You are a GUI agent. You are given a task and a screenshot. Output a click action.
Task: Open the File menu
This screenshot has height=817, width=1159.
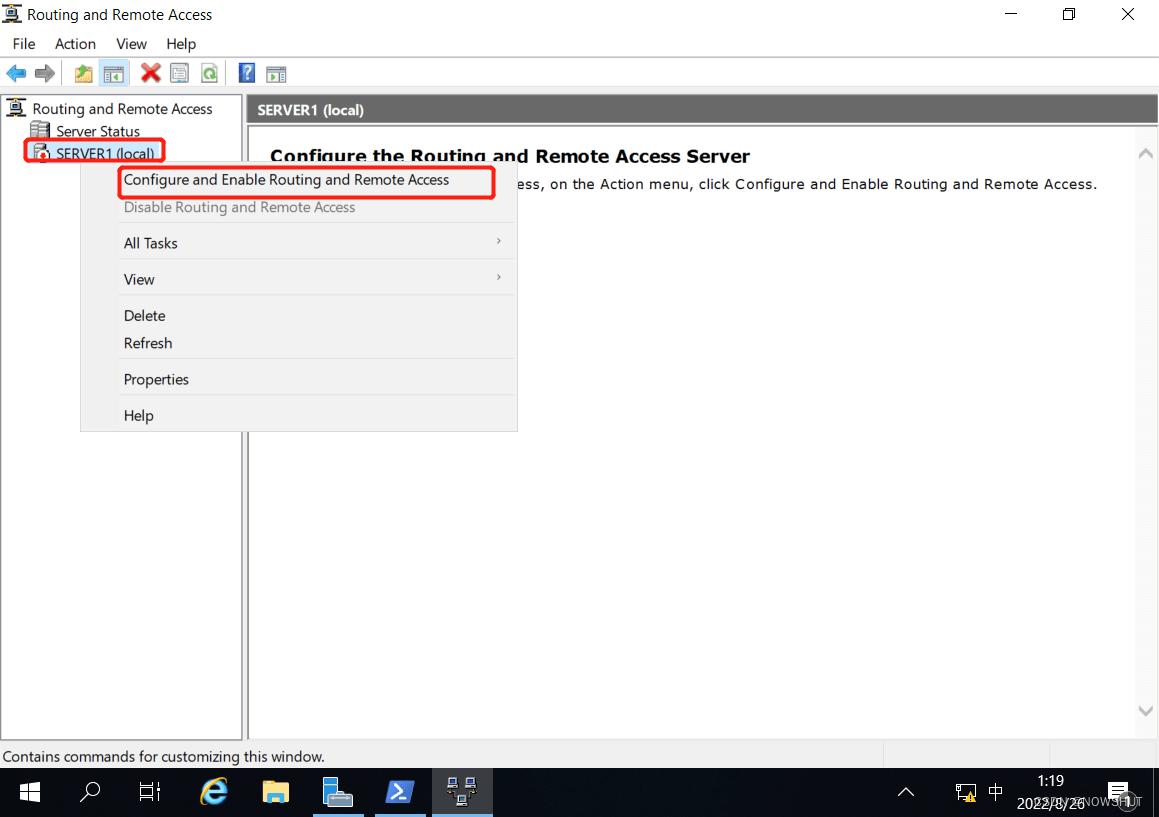pyautogui.click(x=24, y=44)
